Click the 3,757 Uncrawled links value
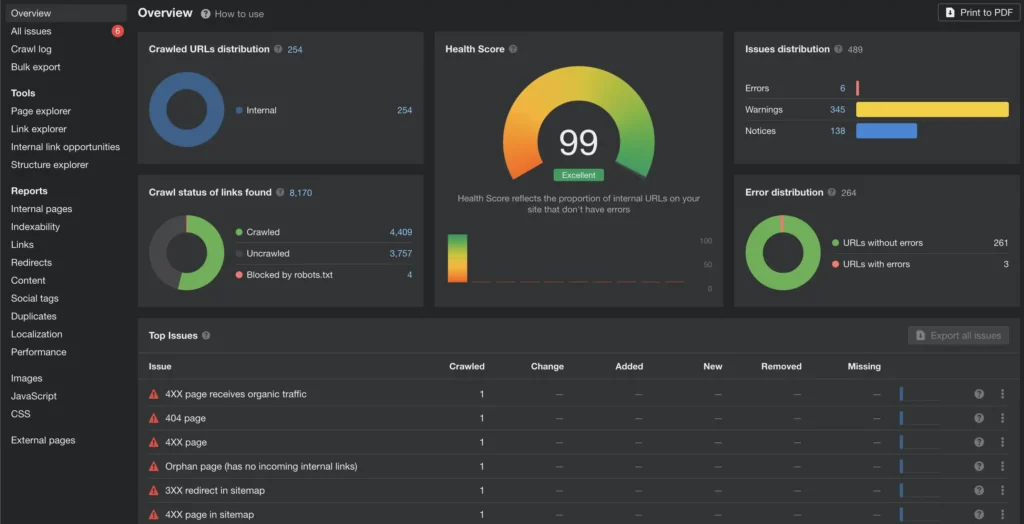The image size is (1024, 524). click(x=401, y=254)
